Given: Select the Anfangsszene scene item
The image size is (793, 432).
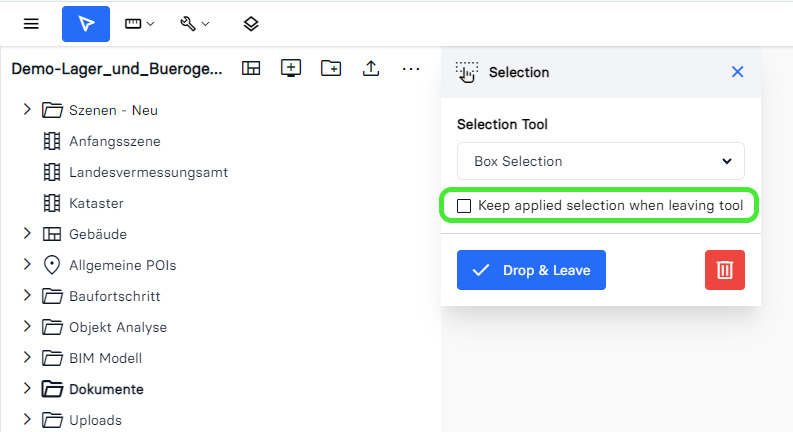Looking at the screenshot, I should click(x=114, y=141).
